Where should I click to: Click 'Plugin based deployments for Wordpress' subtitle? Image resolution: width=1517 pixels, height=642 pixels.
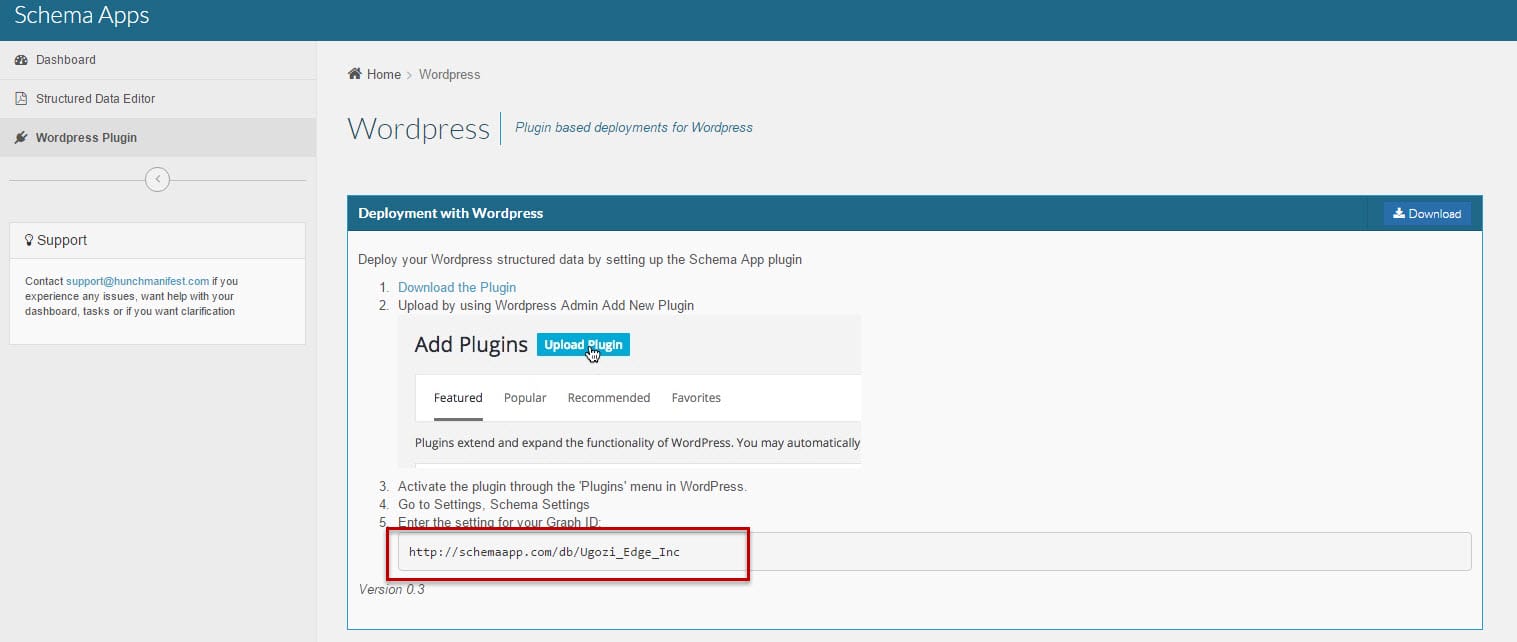[x=634, y=128]
